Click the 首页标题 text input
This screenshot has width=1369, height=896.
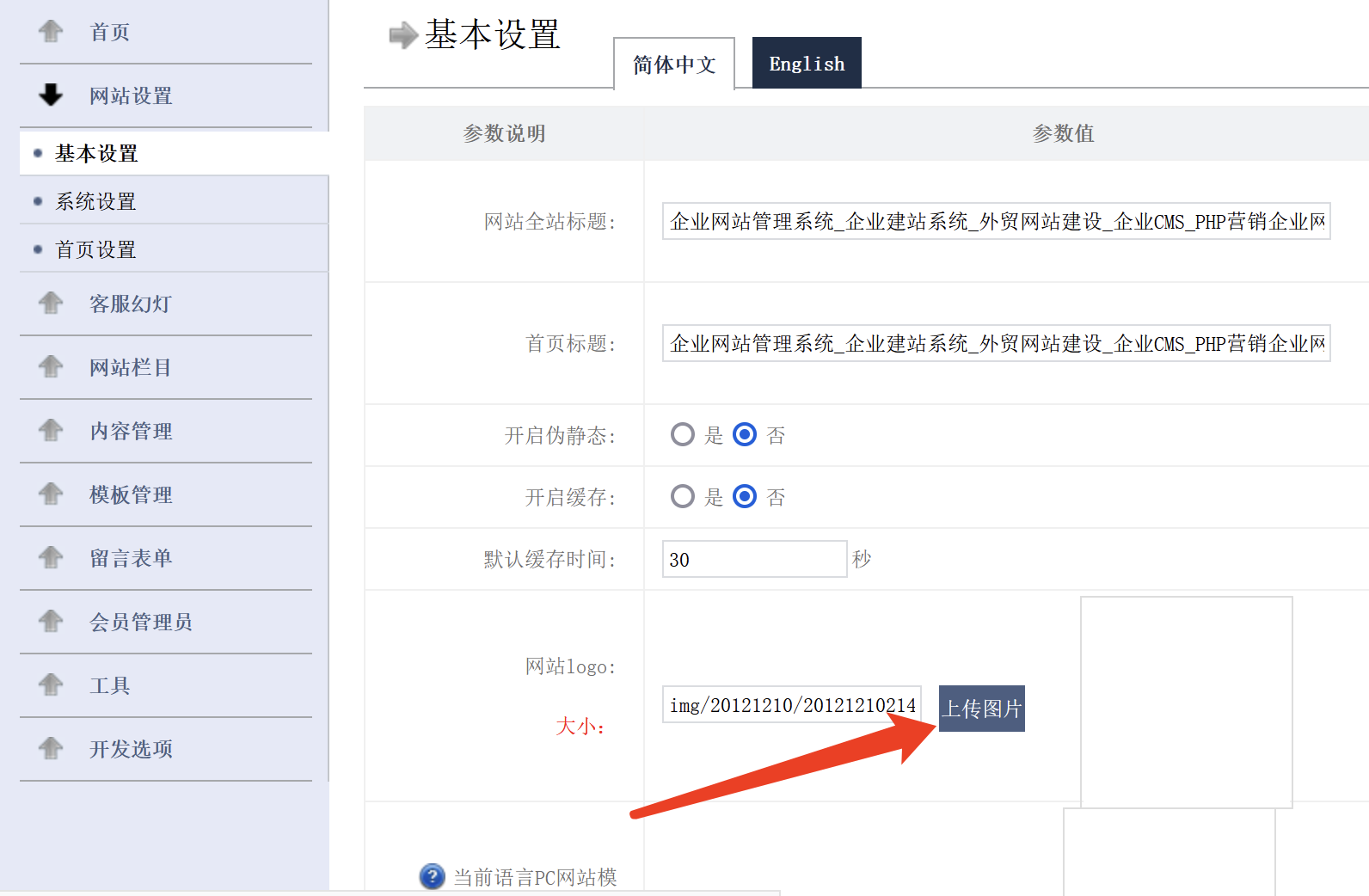click(x=996, y=344)
